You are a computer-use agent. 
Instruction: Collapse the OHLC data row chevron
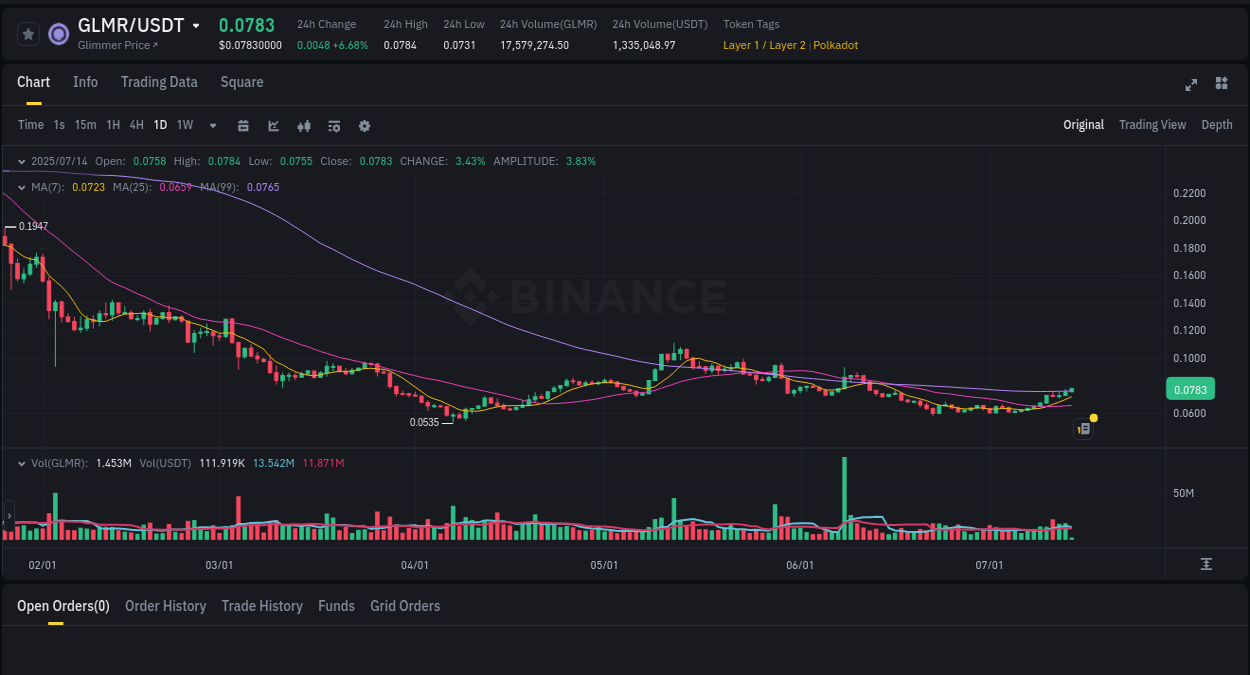(22, 160)
